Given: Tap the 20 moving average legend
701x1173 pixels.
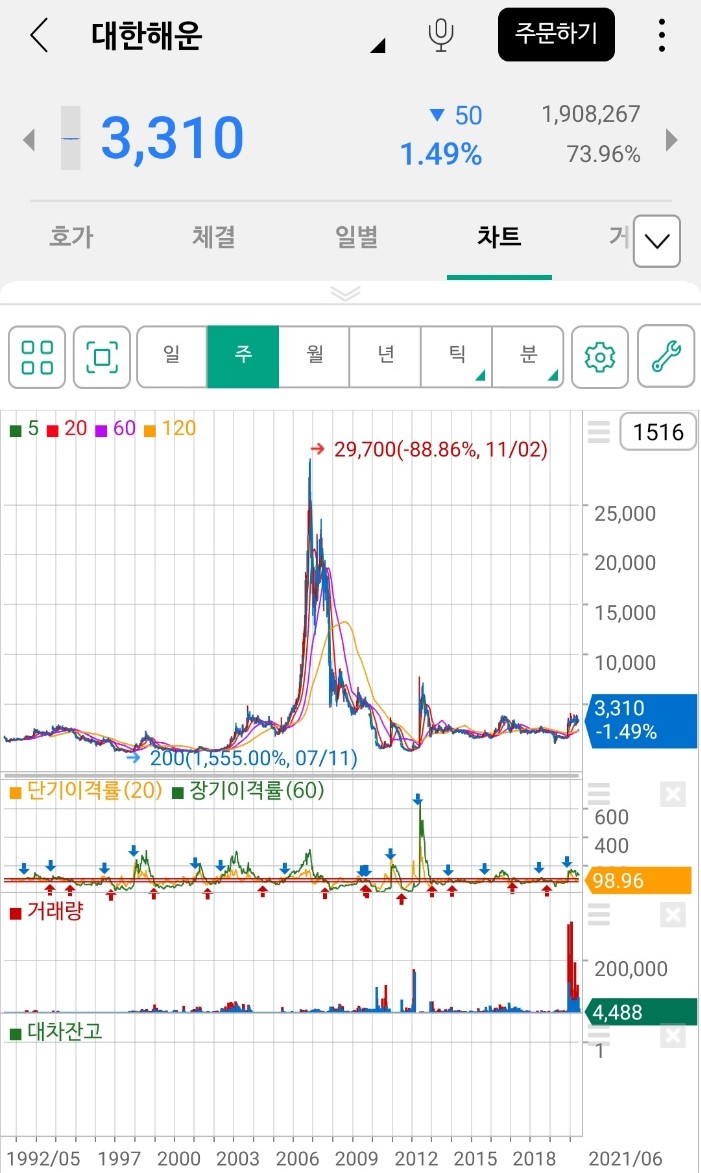Looking at the screenshot, I should point(67,429).
